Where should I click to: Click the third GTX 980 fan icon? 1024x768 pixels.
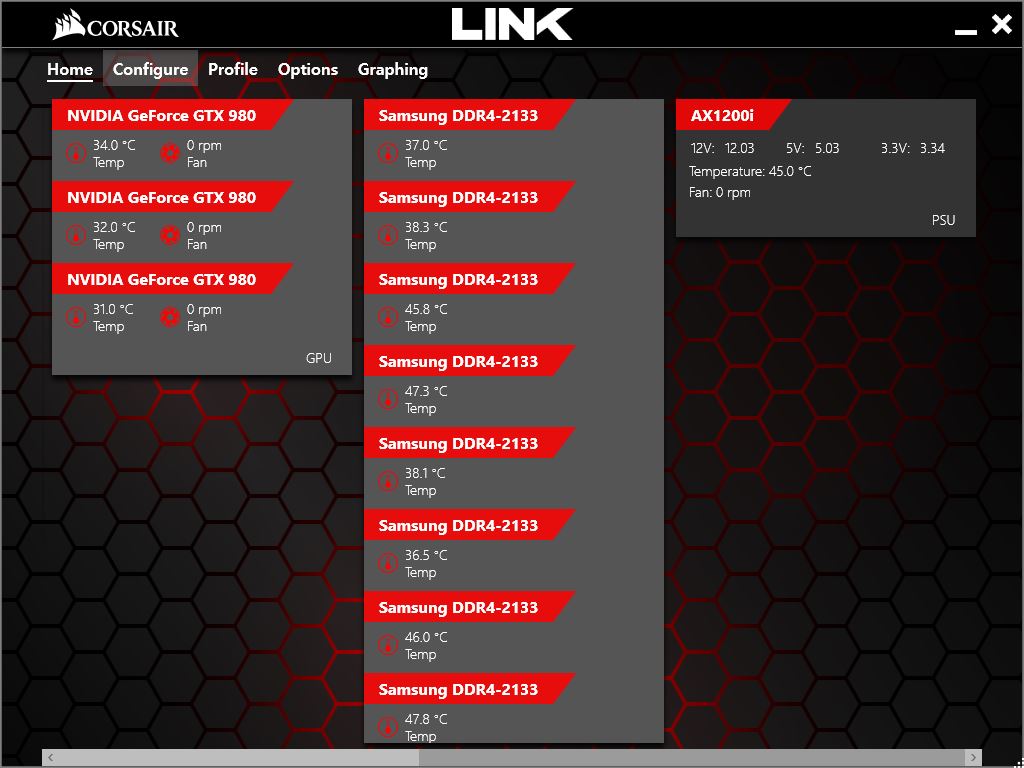click(x=170, y=317)
